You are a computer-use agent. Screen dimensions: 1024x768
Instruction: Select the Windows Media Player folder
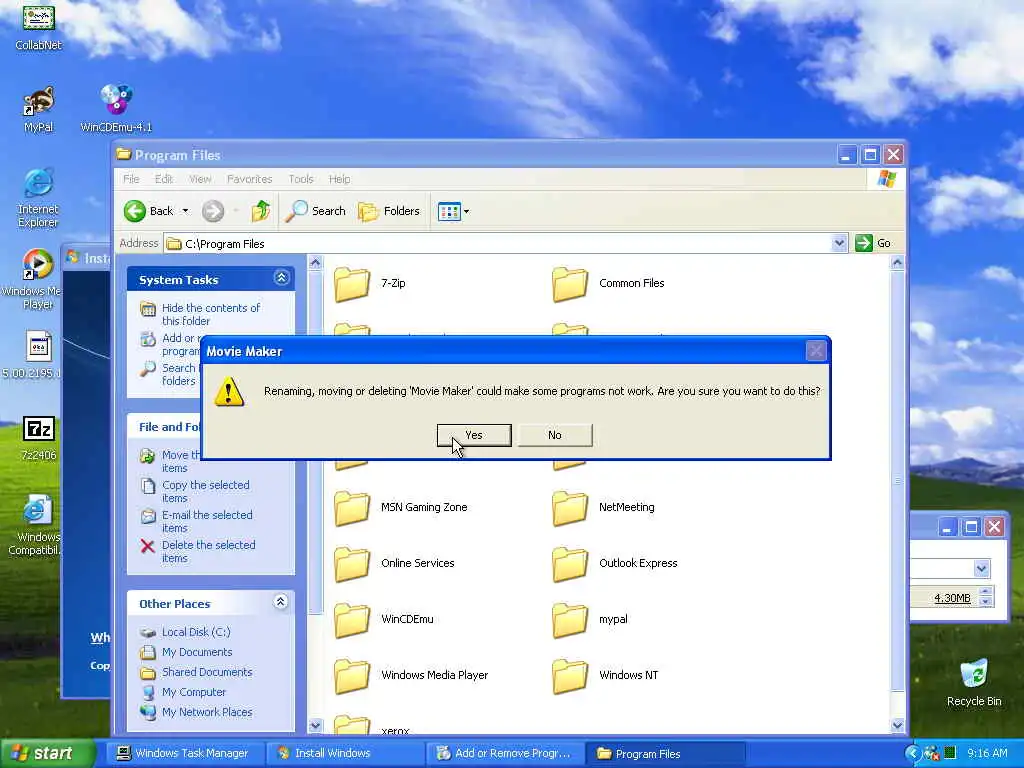pos(353,677)
